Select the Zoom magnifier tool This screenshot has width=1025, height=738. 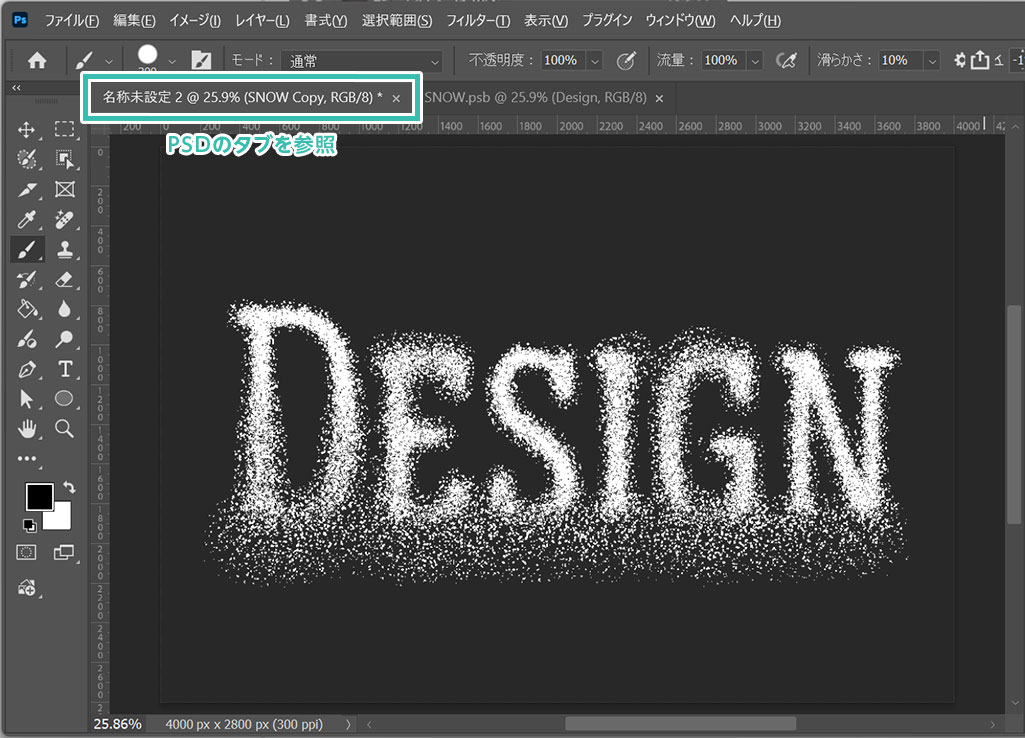[65, 428]
